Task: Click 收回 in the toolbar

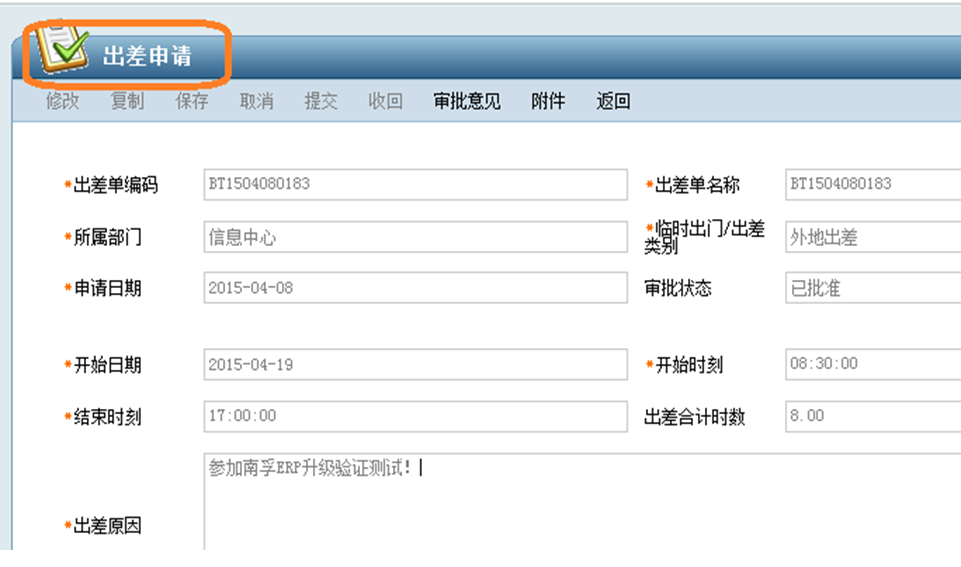Action: coord(386,101)
